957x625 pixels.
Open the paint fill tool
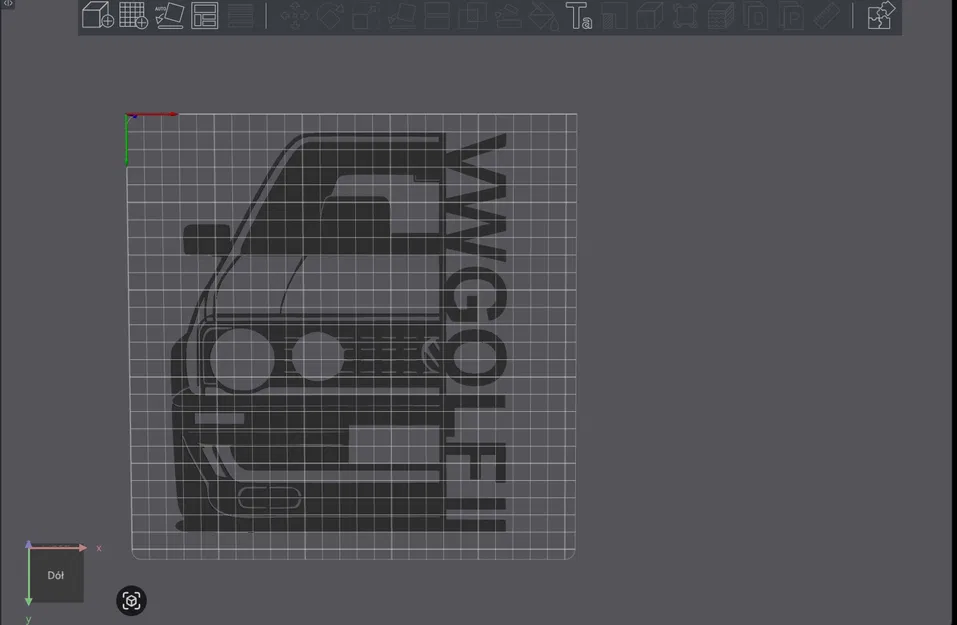[x=545, y=17]
